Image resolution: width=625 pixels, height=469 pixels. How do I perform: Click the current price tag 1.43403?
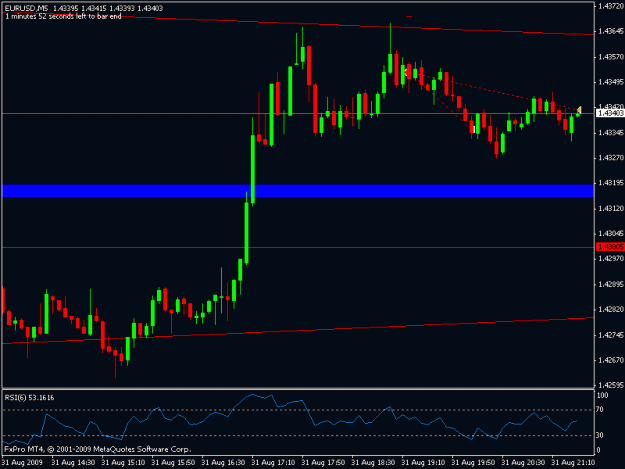(x=610, y=114)
